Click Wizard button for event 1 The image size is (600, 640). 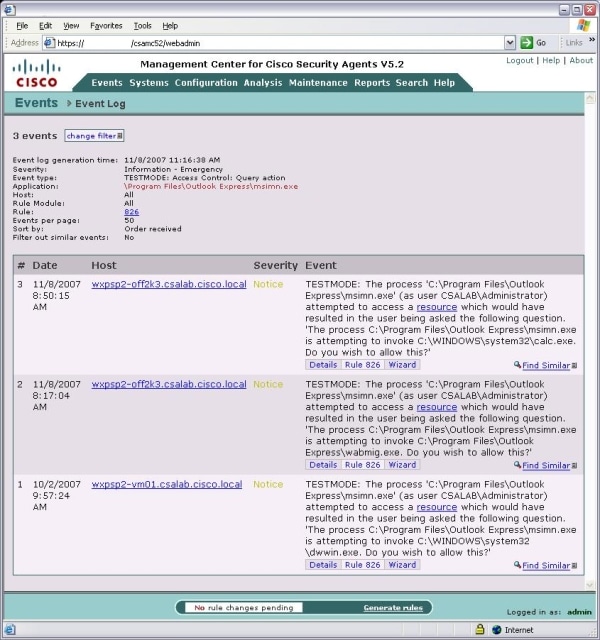pos(402,564)
